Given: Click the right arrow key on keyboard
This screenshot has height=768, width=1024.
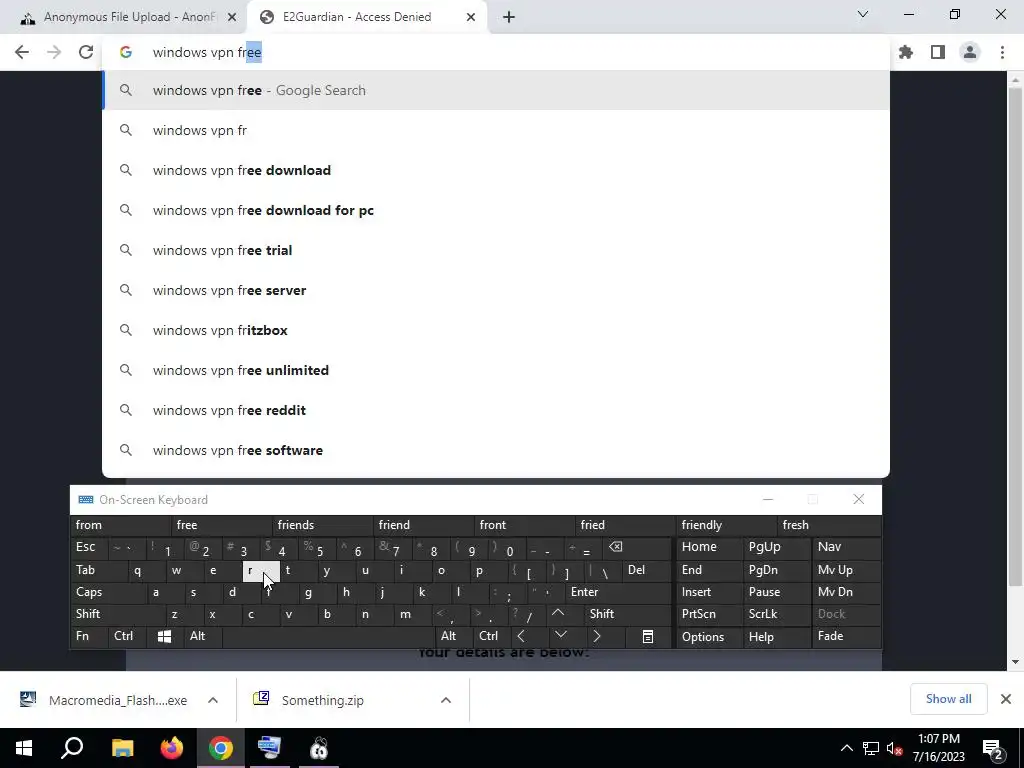Looking at the screenshot, I should pyautogui.click(x=597, y=636).
